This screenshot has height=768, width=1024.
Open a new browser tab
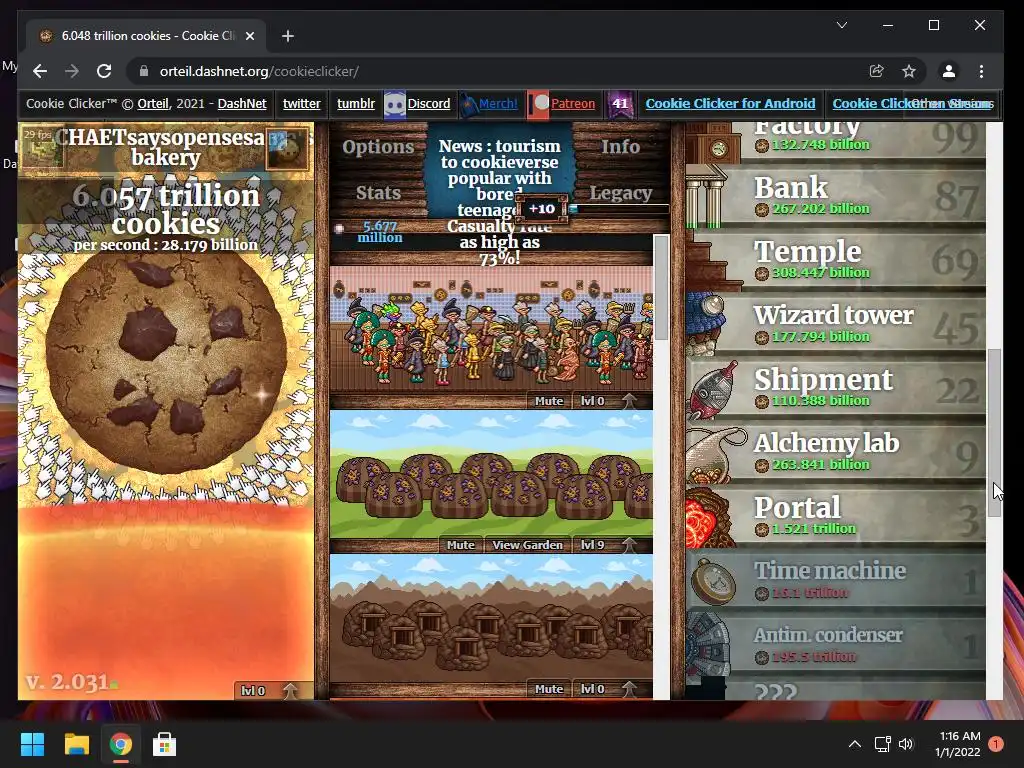pos(288,36)
